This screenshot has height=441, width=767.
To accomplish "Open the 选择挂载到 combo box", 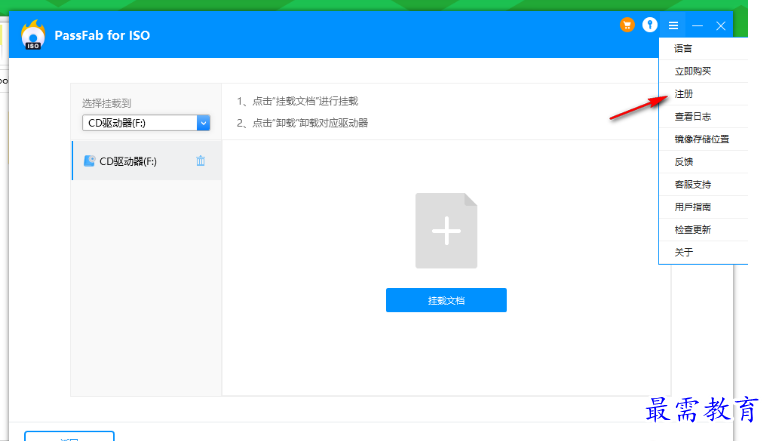I will tap(146, 123).
